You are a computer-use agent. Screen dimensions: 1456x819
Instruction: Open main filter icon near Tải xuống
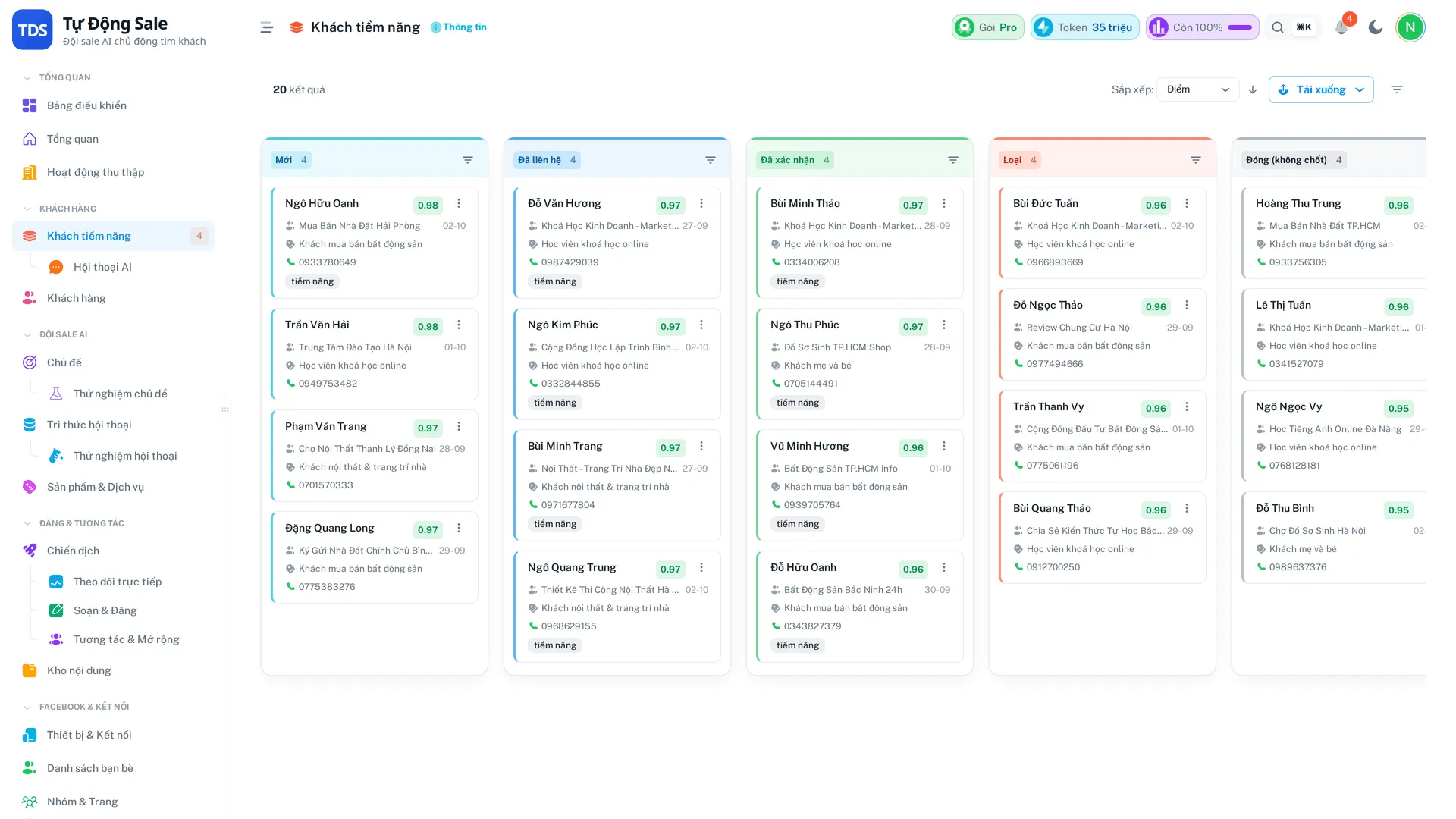1397,89
